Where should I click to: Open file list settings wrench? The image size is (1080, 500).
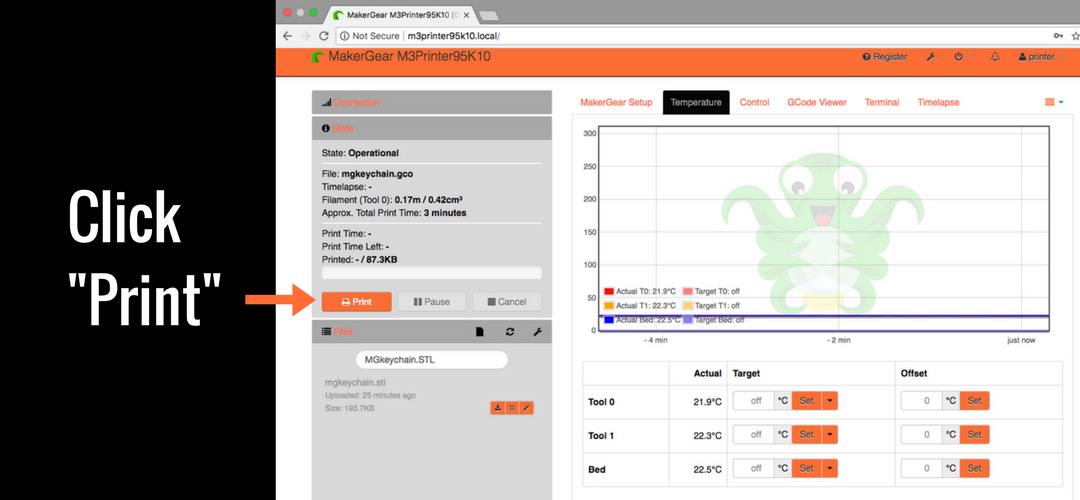(537, 331)
